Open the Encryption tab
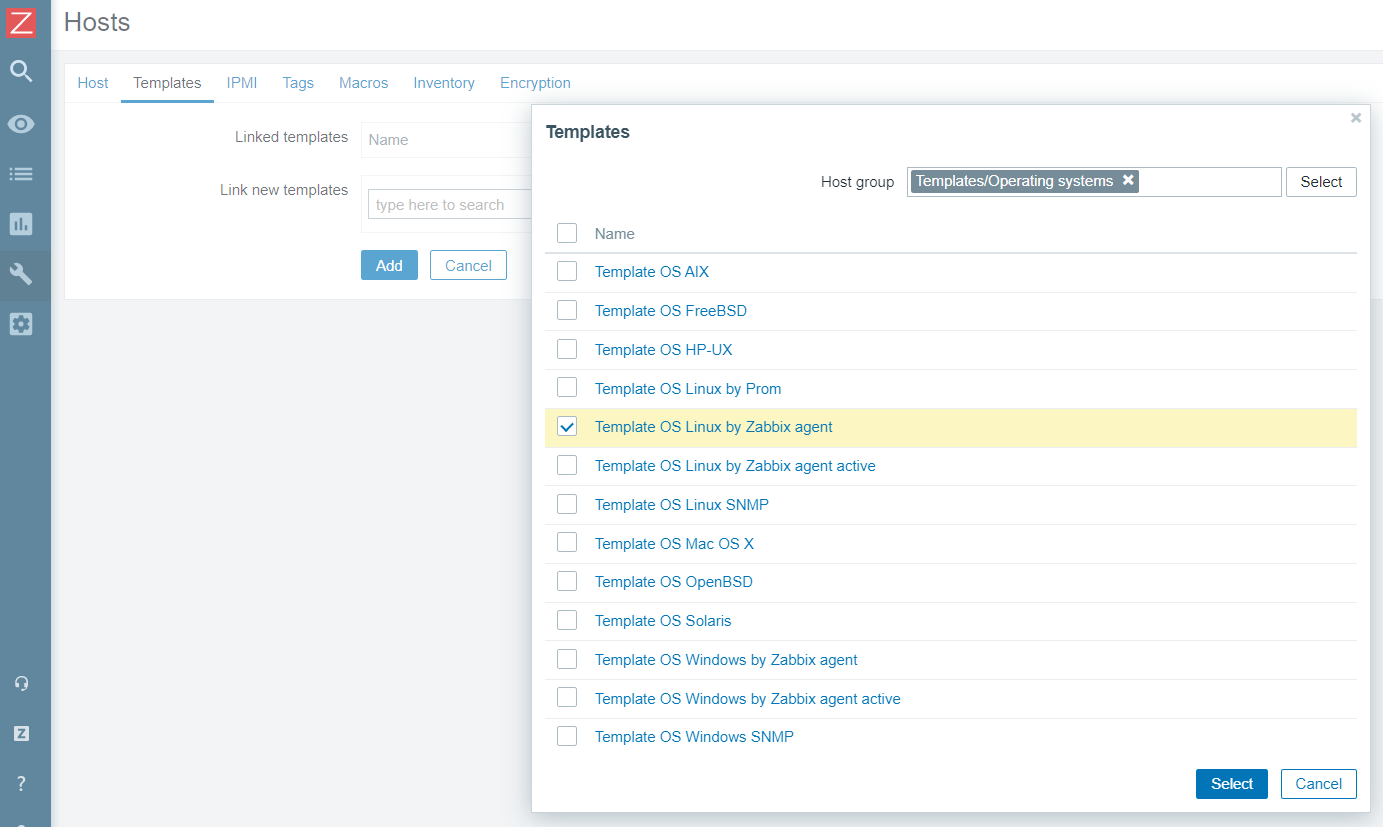The height and width of the screenshot is (827, 1383). tap(535, 83)
